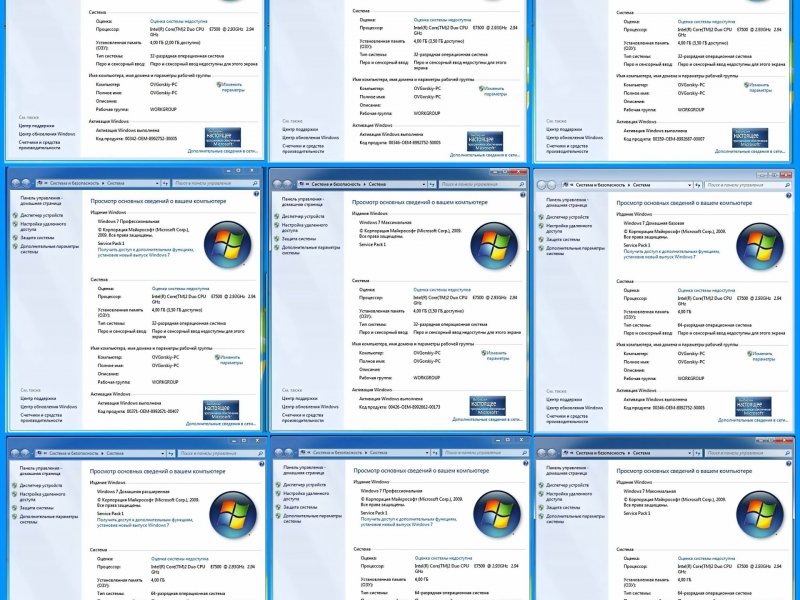Open Центр обновления Windows in product ID 00342 window
The height and width of the screenshot is (600, 800).
pos(47,134)
